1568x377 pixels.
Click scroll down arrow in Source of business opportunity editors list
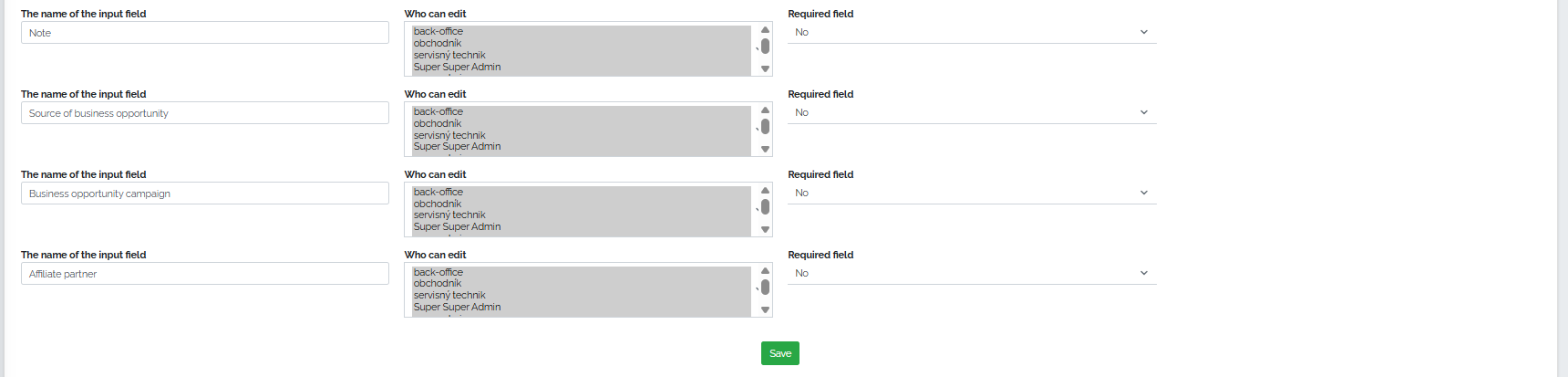[x=765, y=150]
